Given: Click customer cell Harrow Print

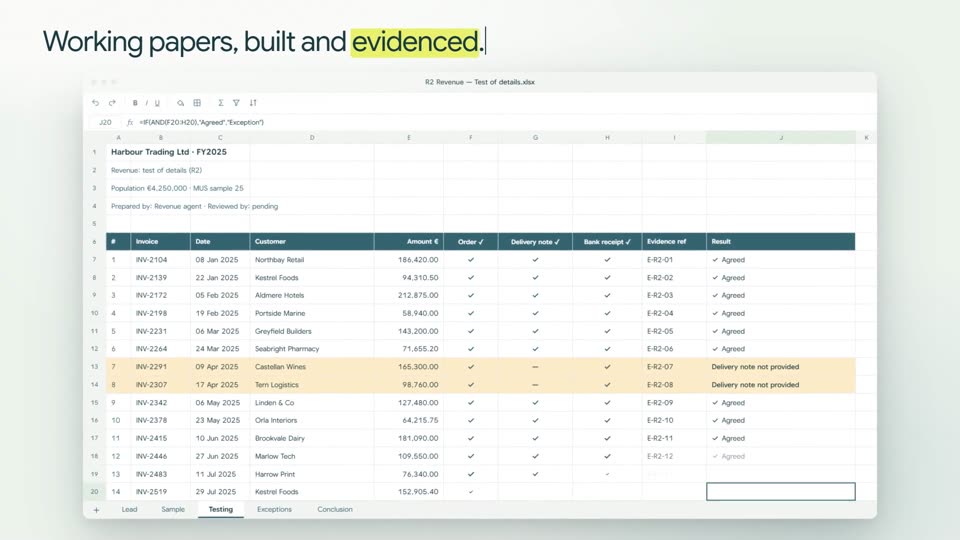Looking at the screenshot, I should 312,474.
